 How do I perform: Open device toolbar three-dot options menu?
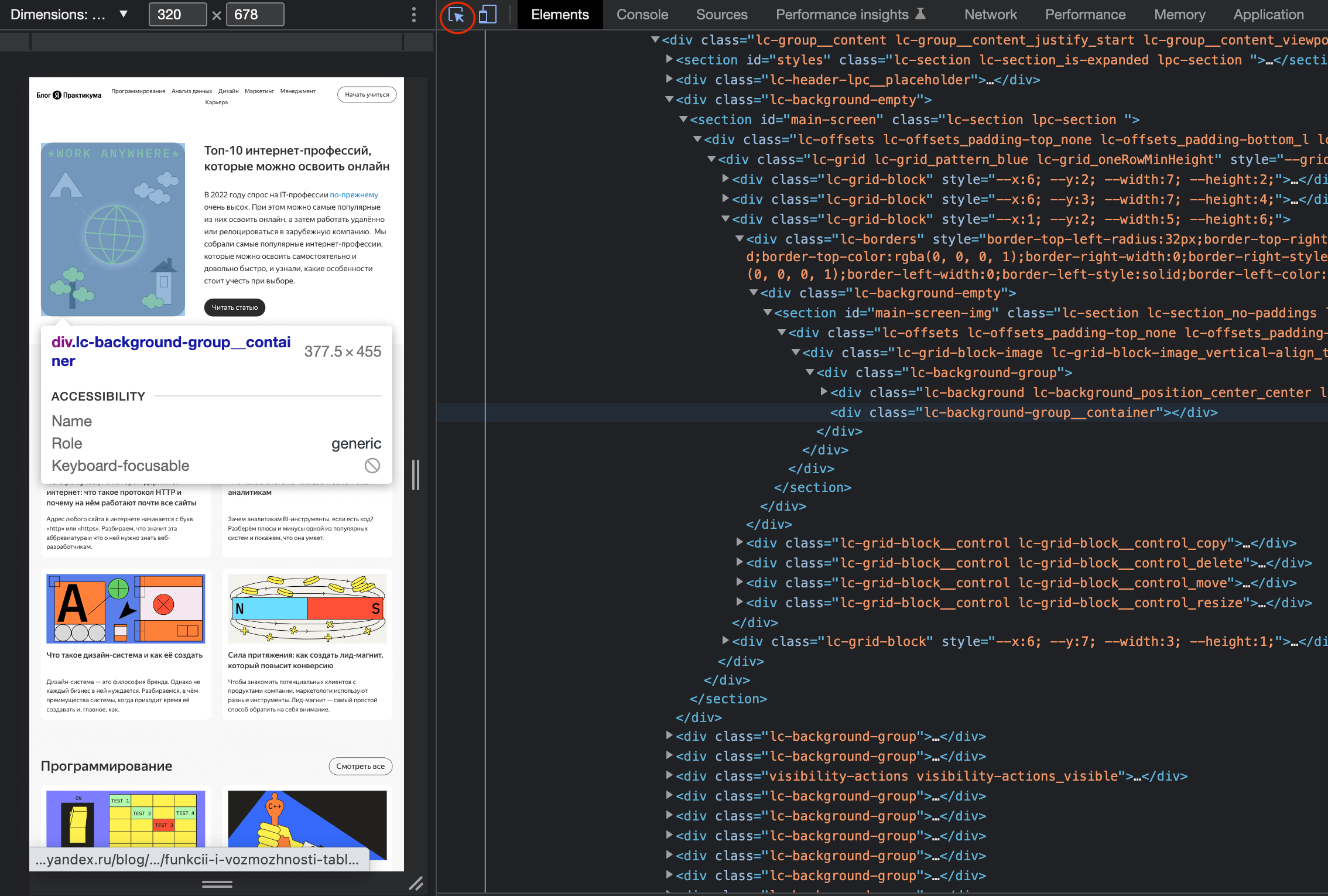pyautogui.click(x=414, y=15)
